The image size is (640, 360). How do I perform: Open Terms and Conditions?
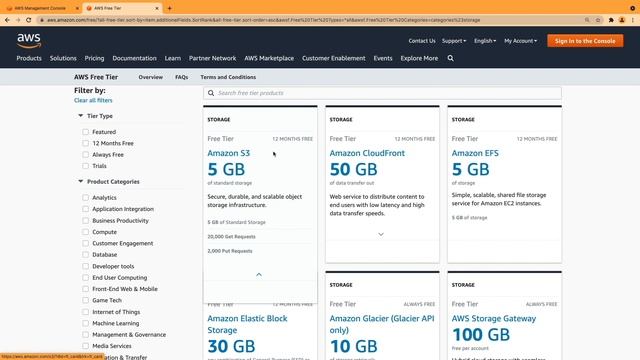coord(228,77)
